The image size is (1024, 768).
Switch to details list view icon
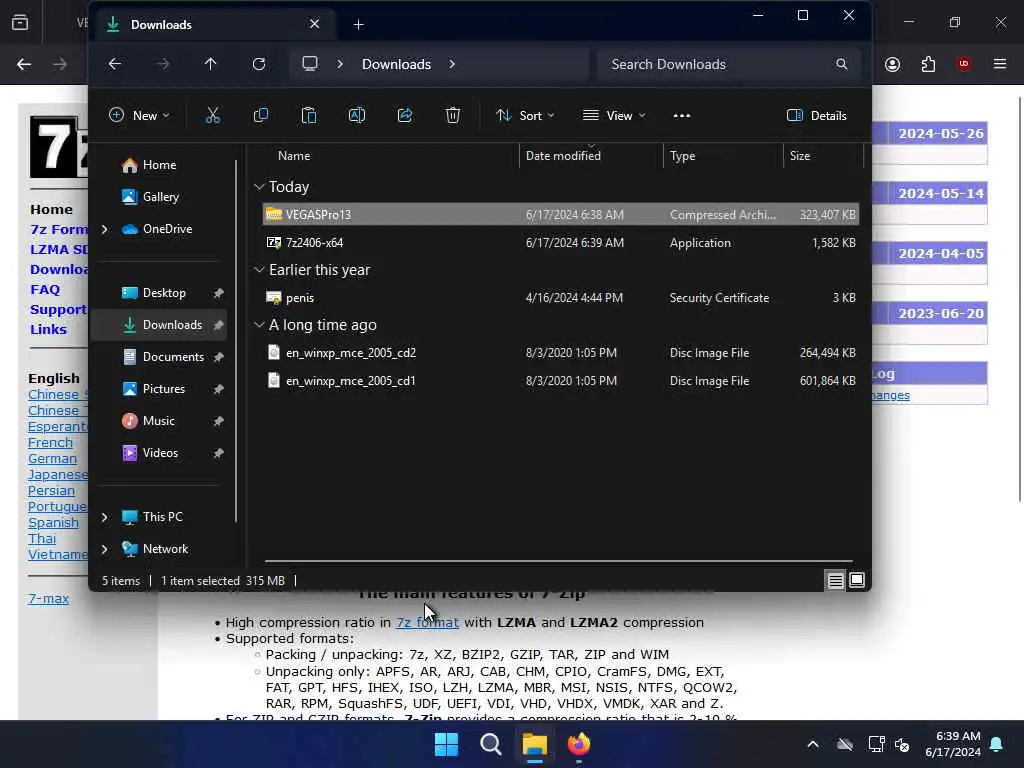coord(835,580)
